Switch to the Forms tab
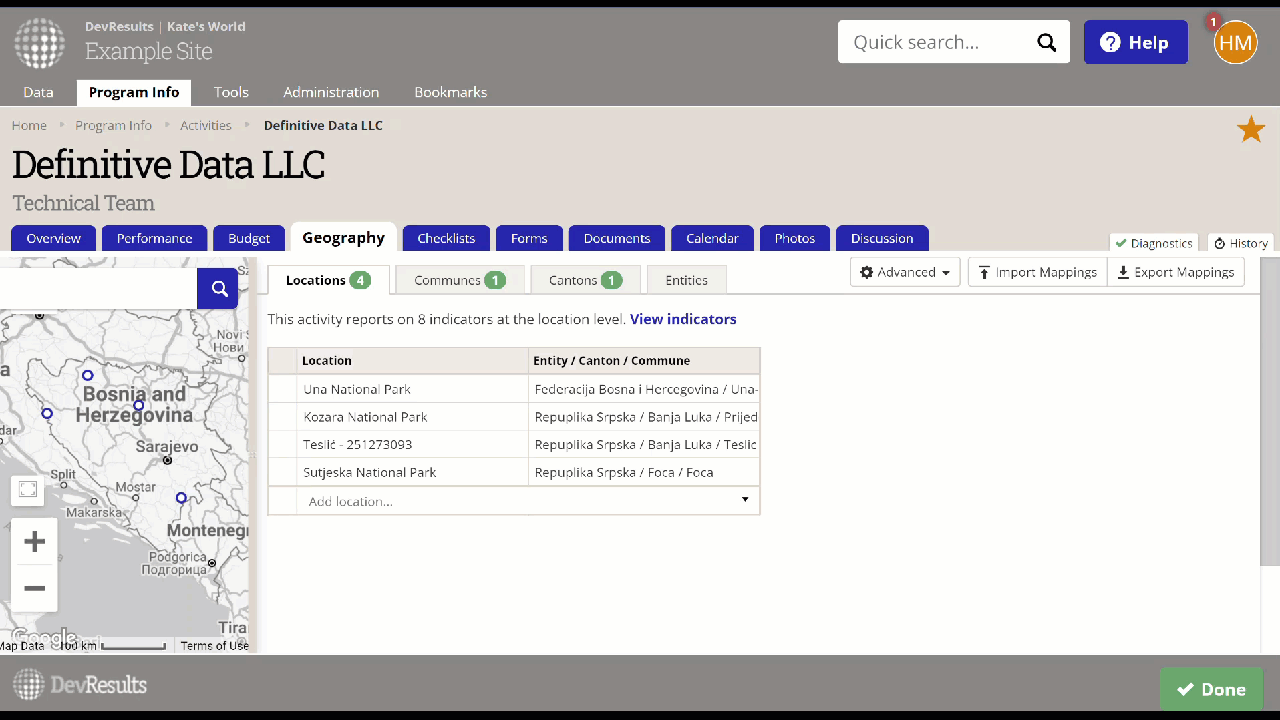 [x=529, y=238]
